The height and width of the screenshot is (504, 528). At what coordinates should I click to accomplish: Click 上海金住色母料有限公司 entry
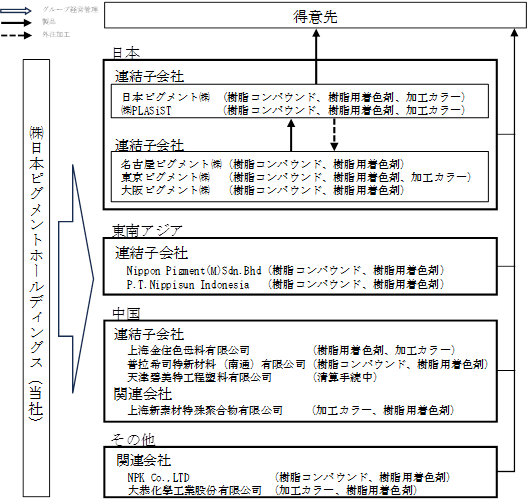pyautogui.click(x=189, y=350)
